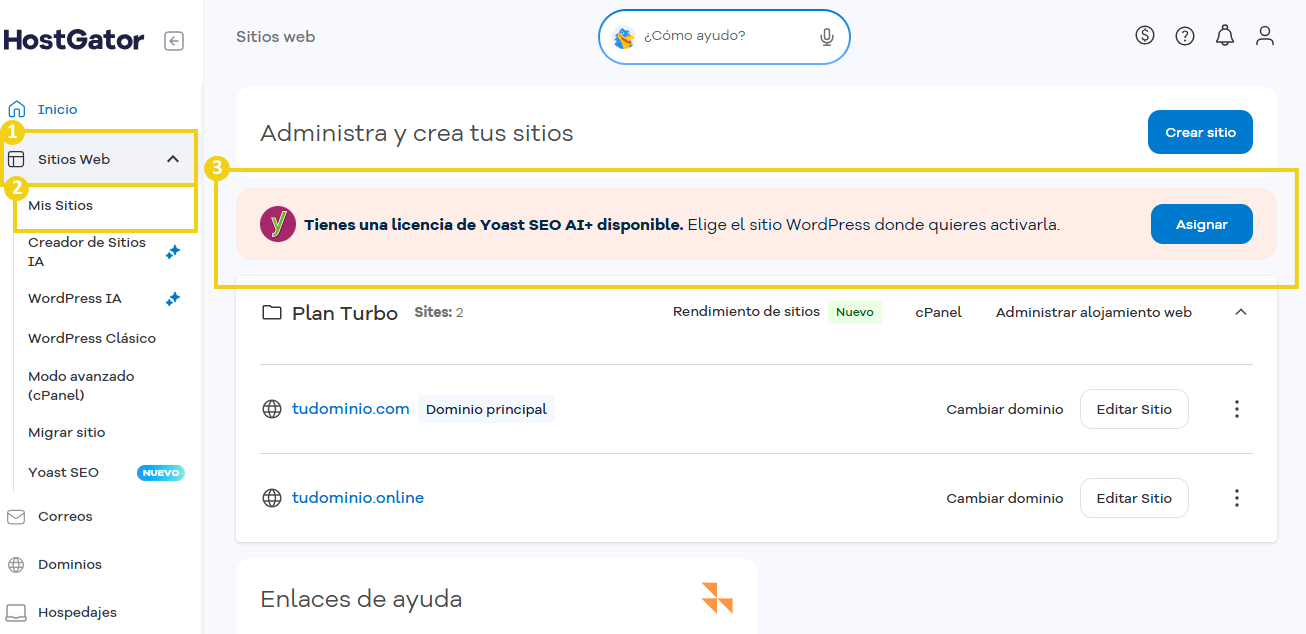Click Asignar for the Yoast license
This screenshot has height=634, width=1306.
point(1202,224)
